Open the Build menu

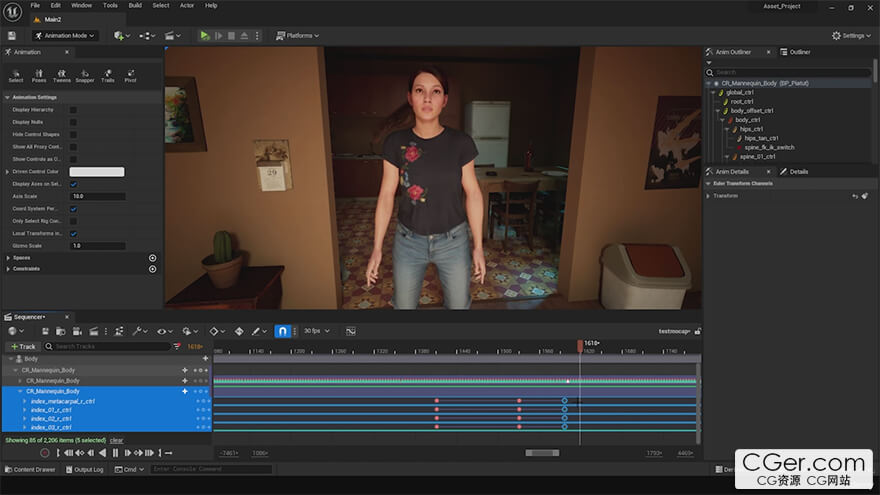134,5
